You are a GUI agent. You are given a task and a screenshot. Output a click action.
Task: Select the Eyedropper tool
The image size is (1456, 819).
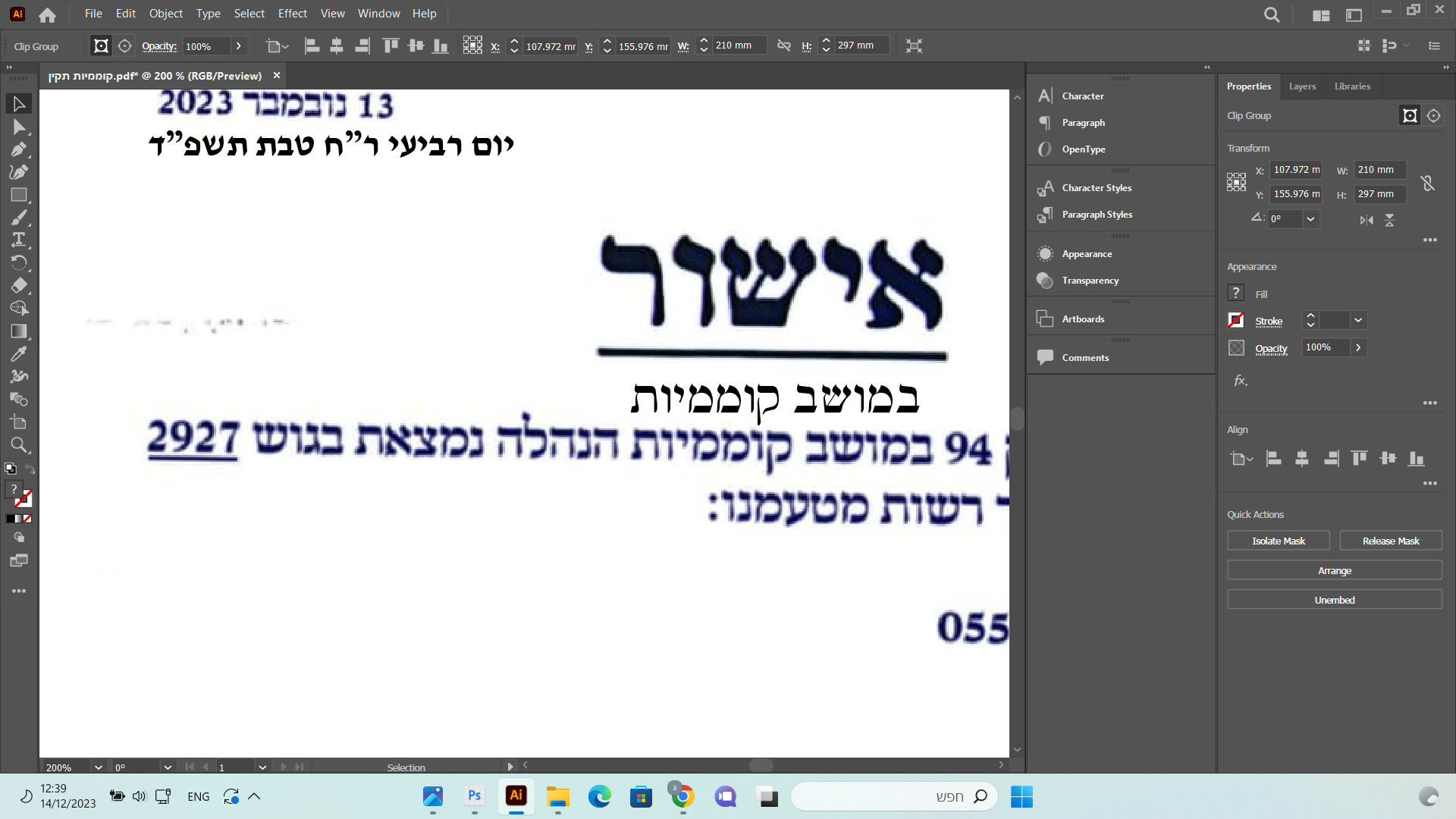[x=19, y=354]
